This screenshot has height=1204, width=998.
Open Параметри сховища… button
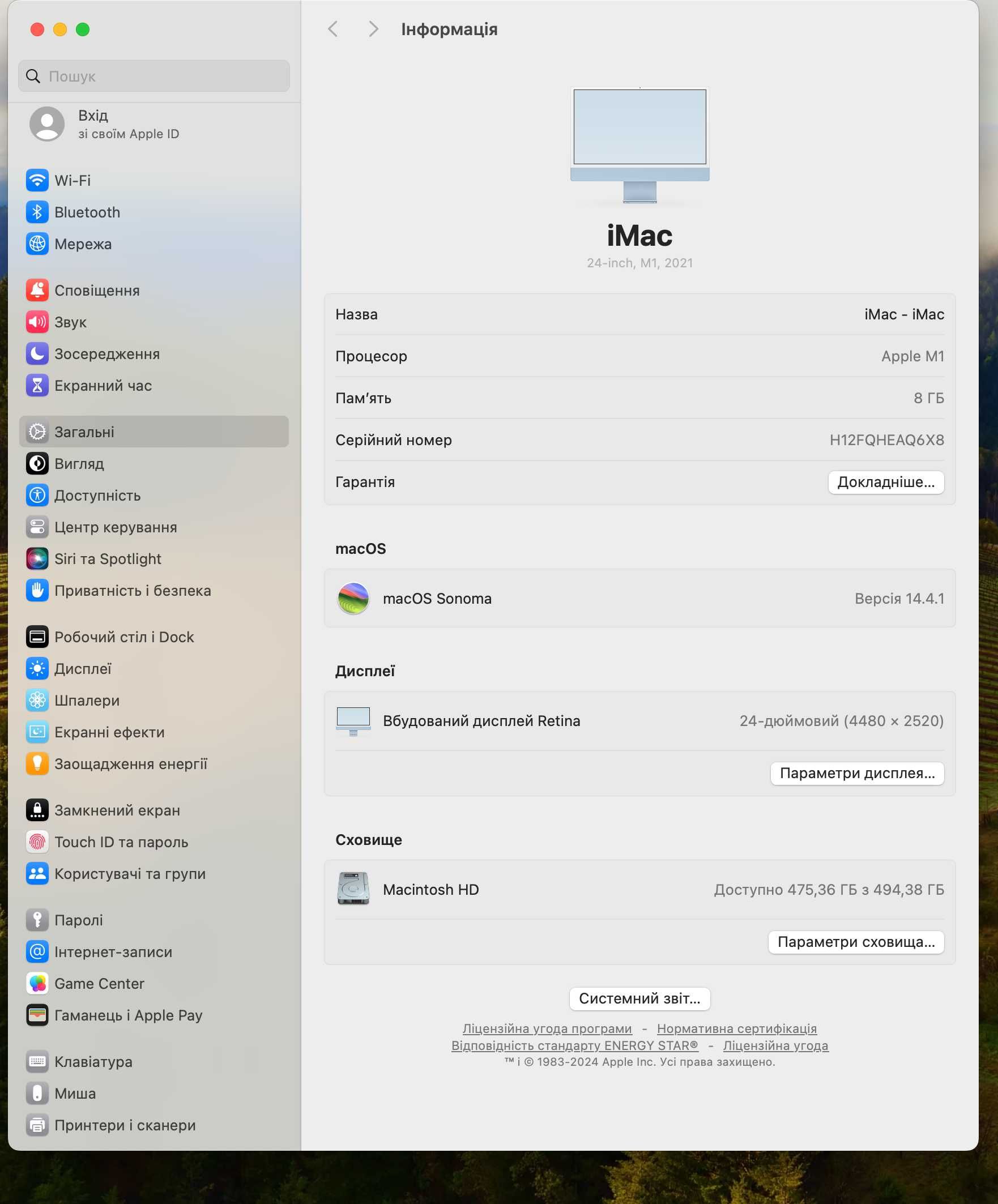[x=856, y=942]
